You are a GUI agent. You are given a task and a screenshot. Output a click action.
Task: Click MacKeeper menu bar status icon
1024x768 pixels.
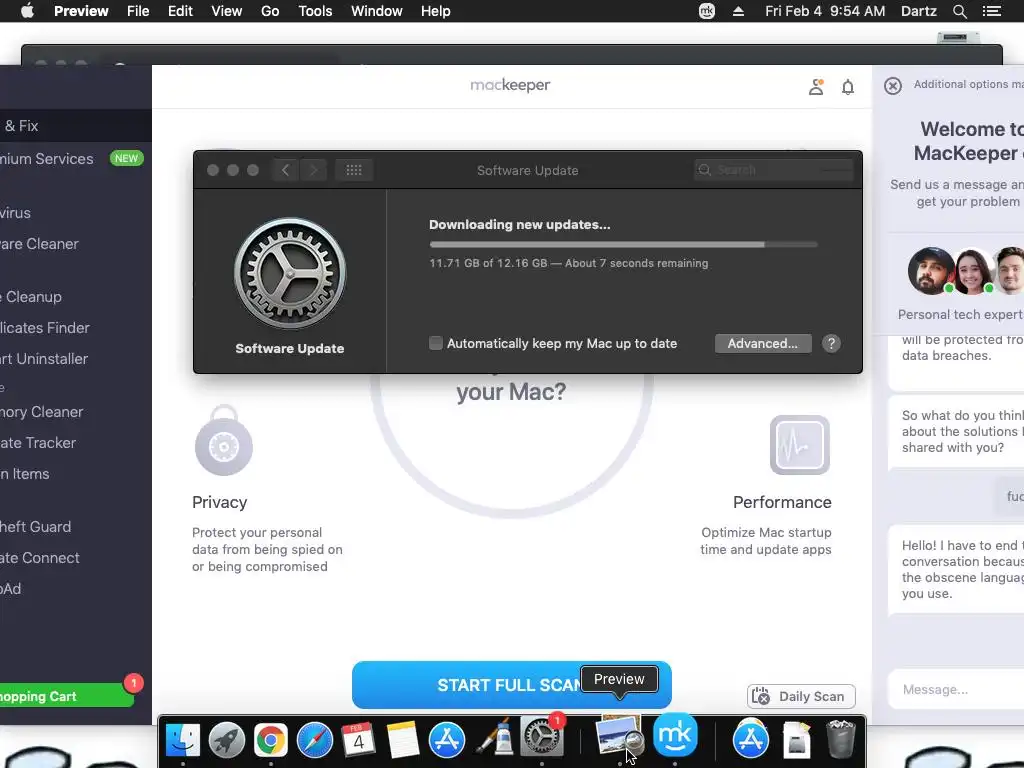click(707, 11)
